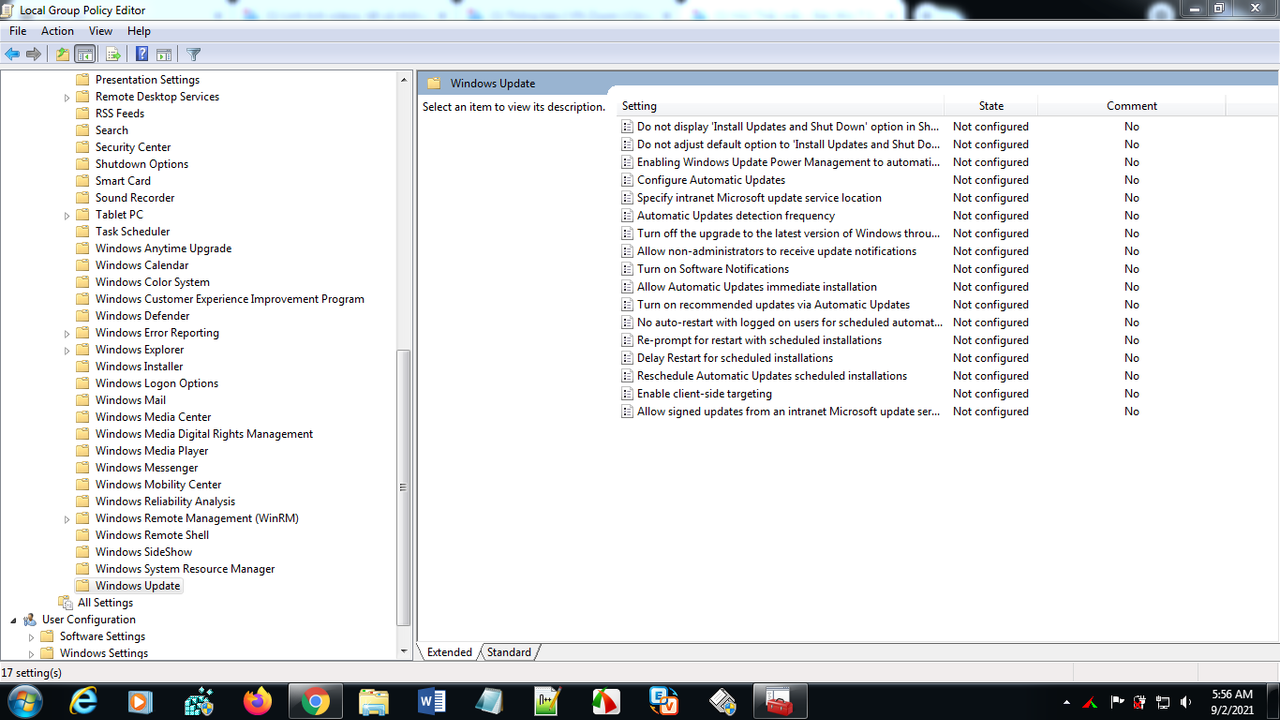This screenshot has height=720, width=1280.
Task: Switch to the Extended tab
Action: 449,652
